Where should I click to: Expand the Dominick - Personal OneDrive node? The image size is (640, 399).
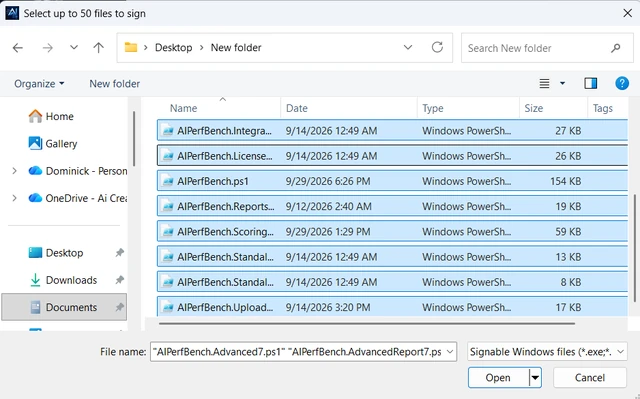click(14, 171)
